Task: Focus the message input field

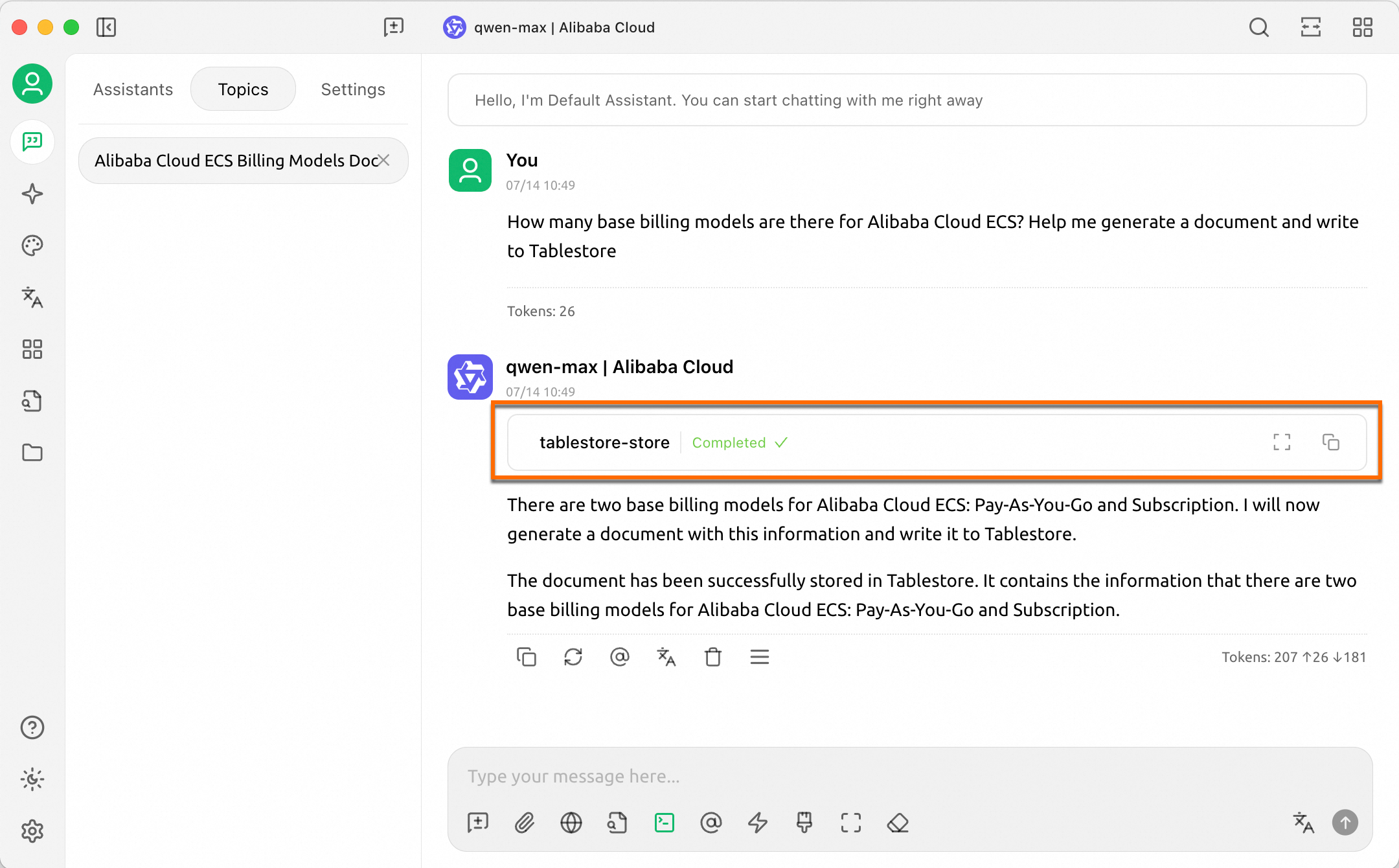Action: click(909, 776)
